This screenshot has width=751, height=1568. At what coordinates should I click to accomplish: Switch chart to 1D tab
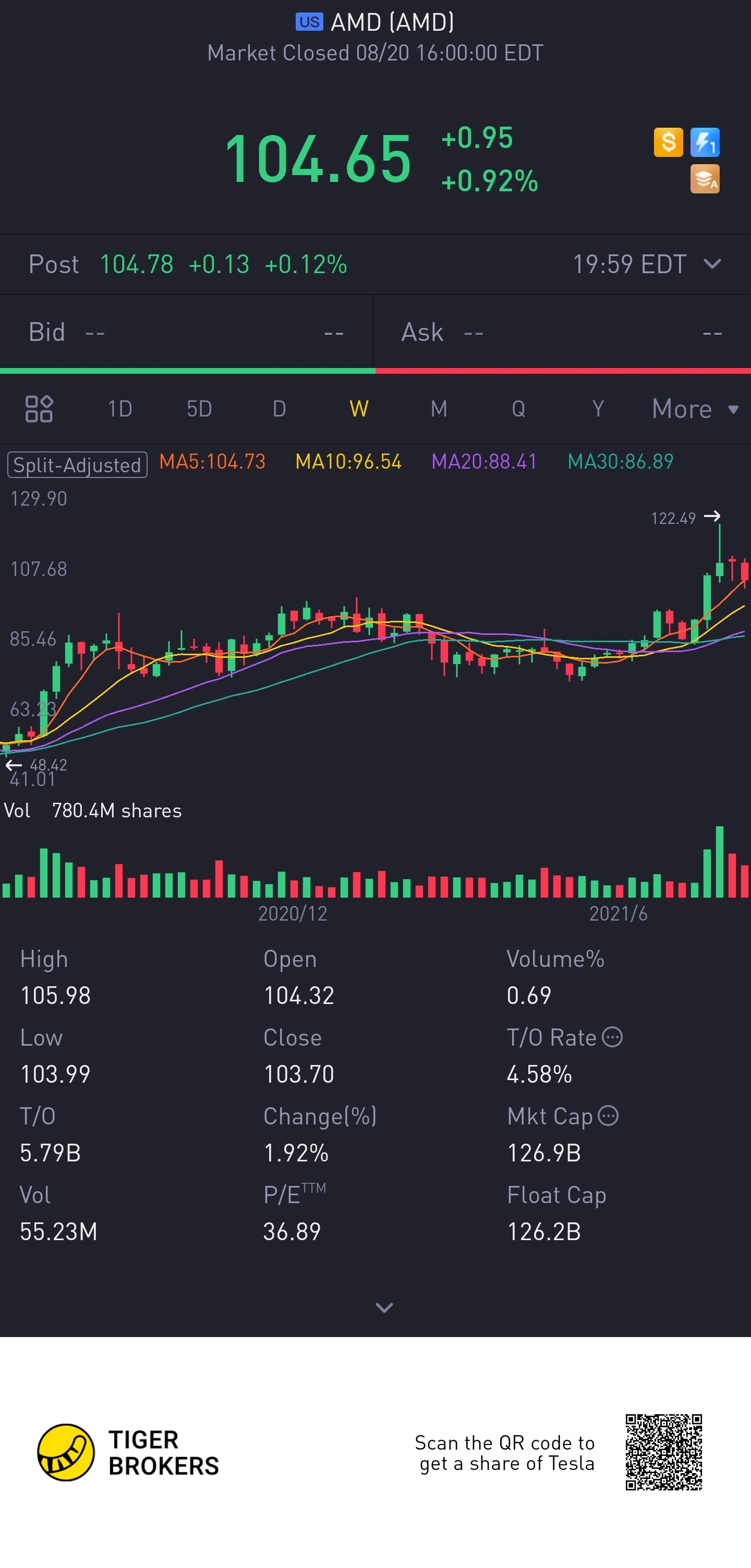coord(120,409)
